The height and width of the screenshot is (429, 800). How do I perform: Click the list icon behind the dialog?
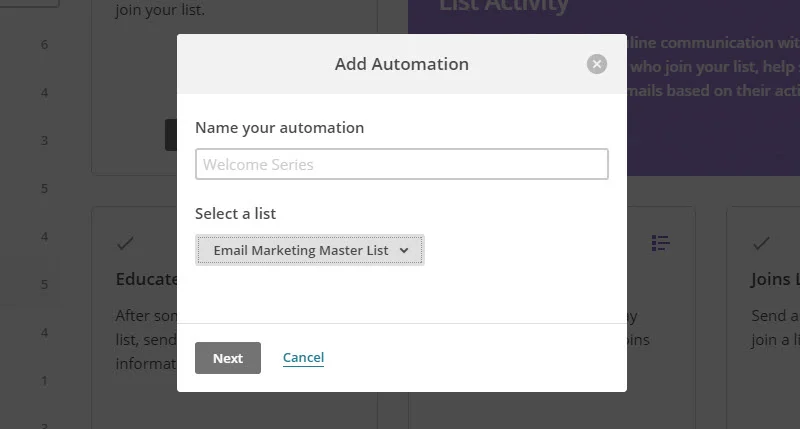tap(660, 243)
